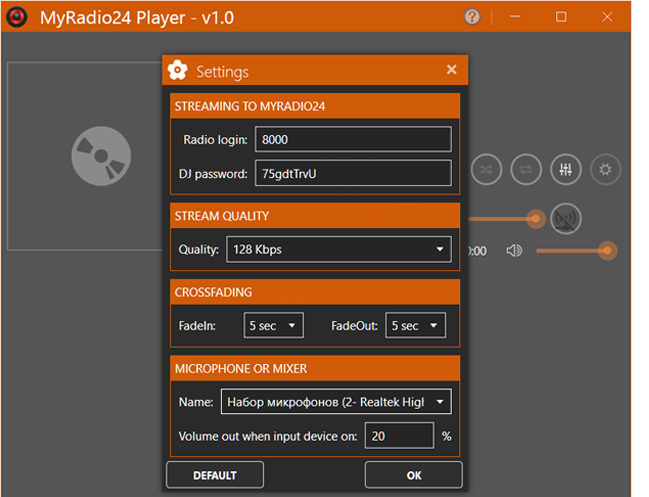Close the Settings dialog

pos(451,70)
